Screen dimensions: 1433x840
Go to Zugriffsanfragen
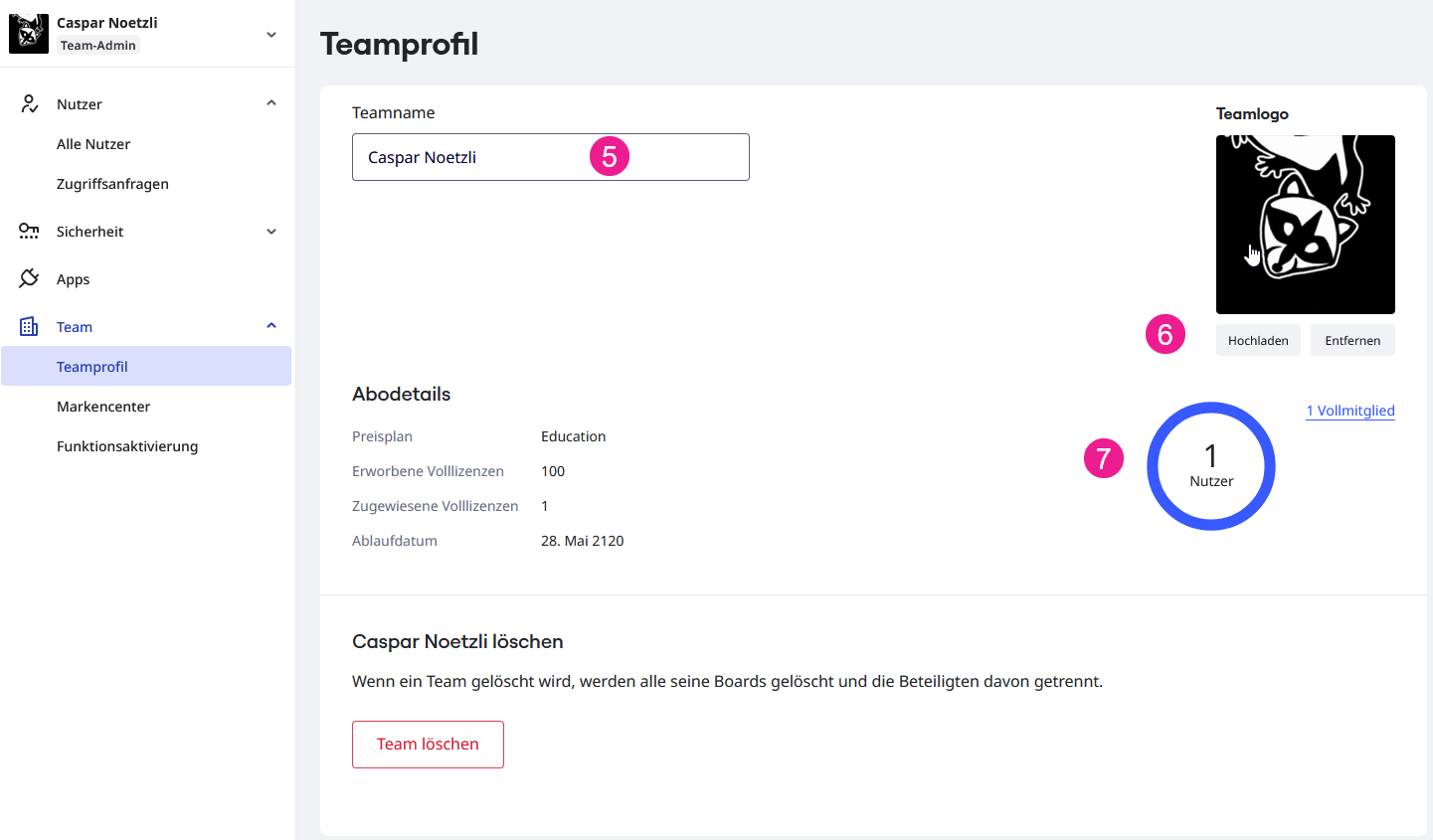112,184
